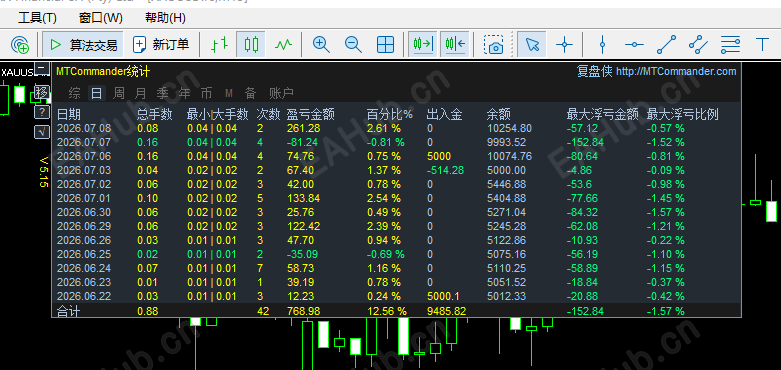Image resolution: width=781 pixels, height=370 pixels.
Task: Select the crosshair tool
Action: (564, 45)
